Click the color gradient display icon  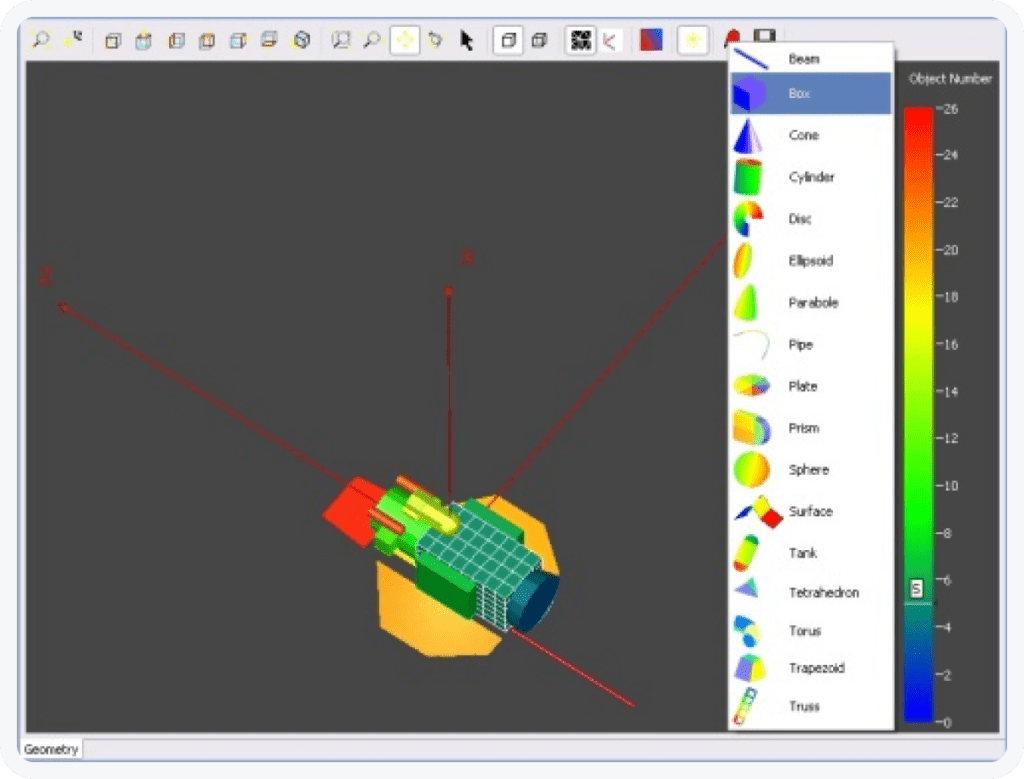[x=651, y=40]
